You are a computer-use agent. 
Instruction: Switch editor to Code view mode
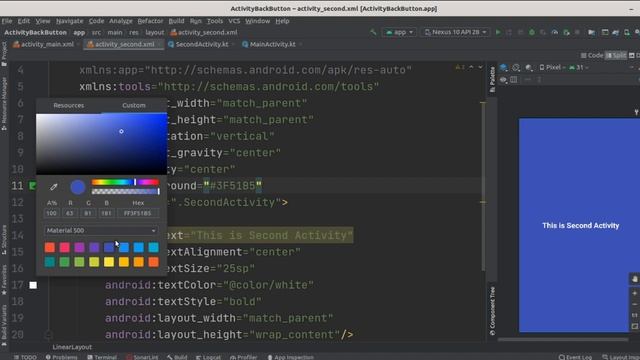point(592,55)
